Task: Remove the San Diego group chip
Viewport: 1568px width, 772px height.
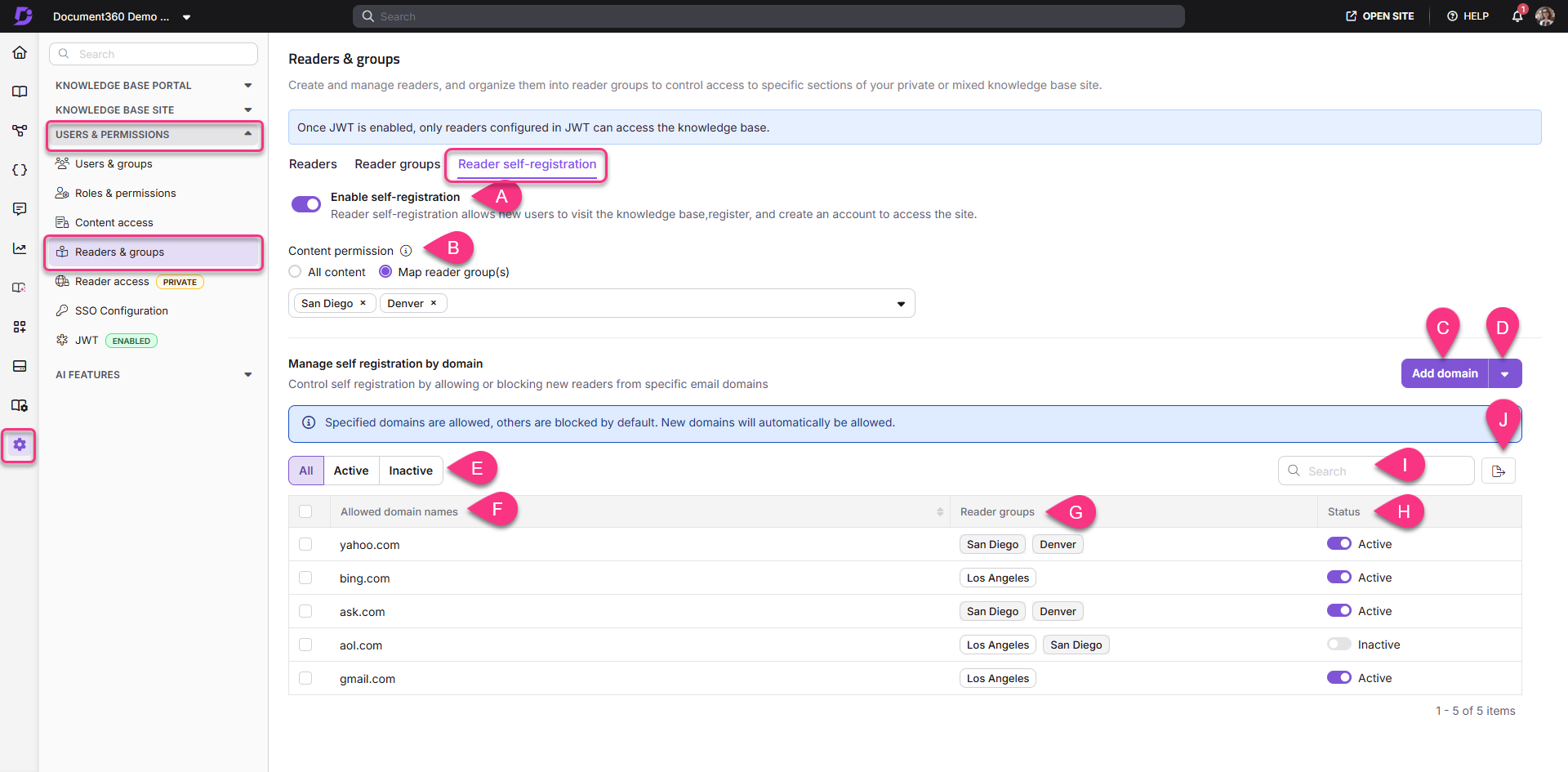Action: point(363,302)
